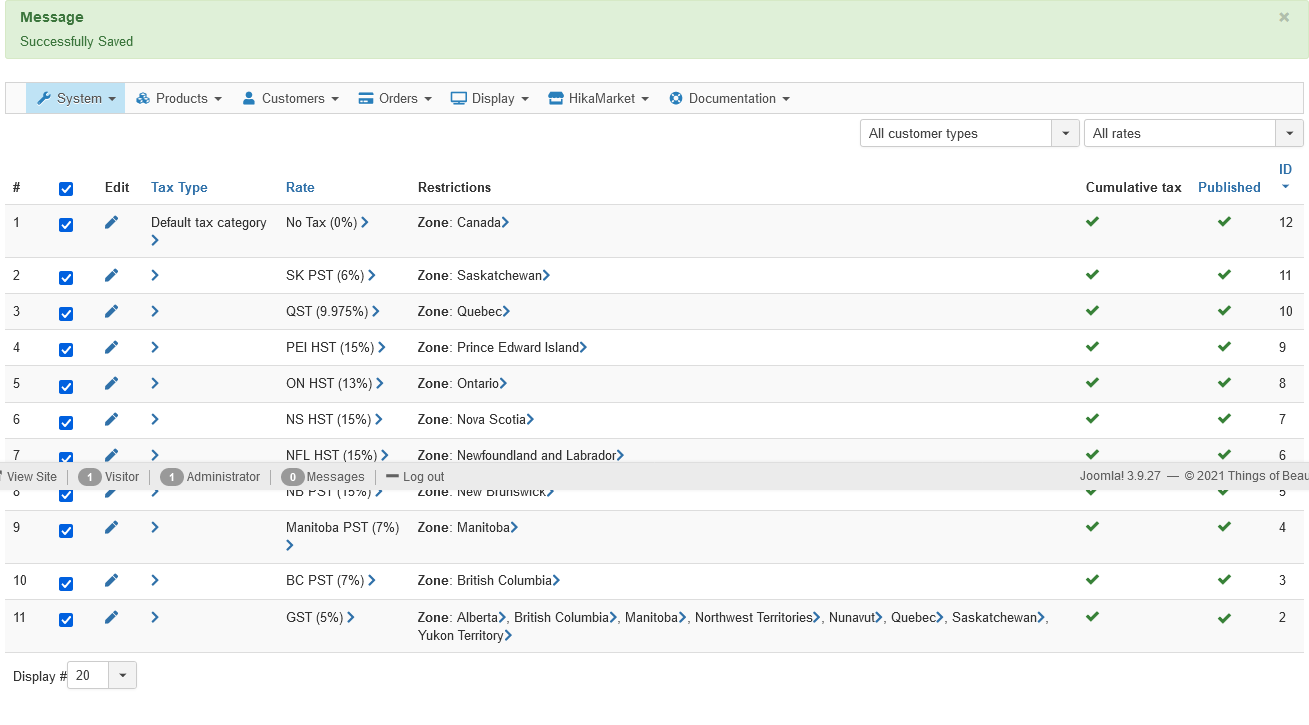Open edit pencil for PEI HST row
Viewport: 1309px width, 725px height.
point(111,347)
